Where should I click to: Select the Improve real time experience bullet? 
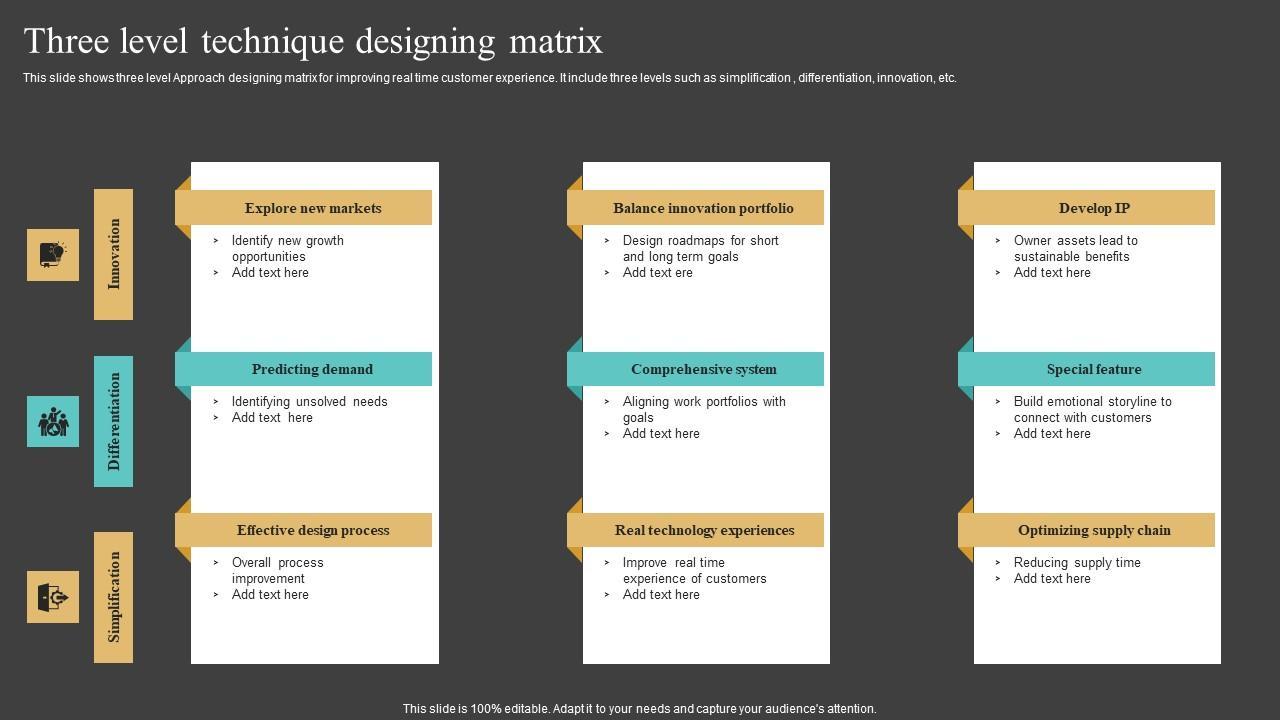(695, 570)
